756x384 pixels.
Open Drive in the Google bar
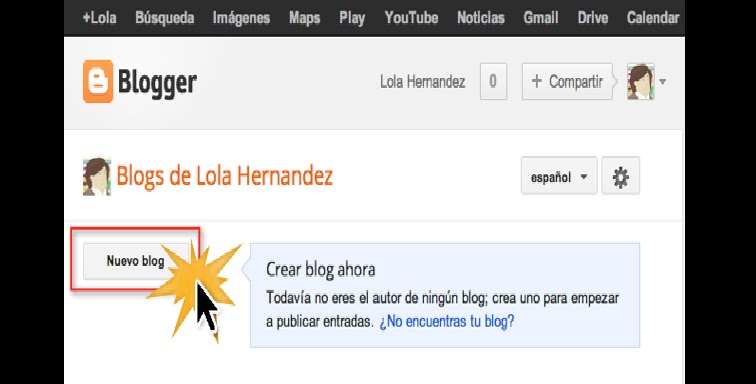click(x=593, y=18)
